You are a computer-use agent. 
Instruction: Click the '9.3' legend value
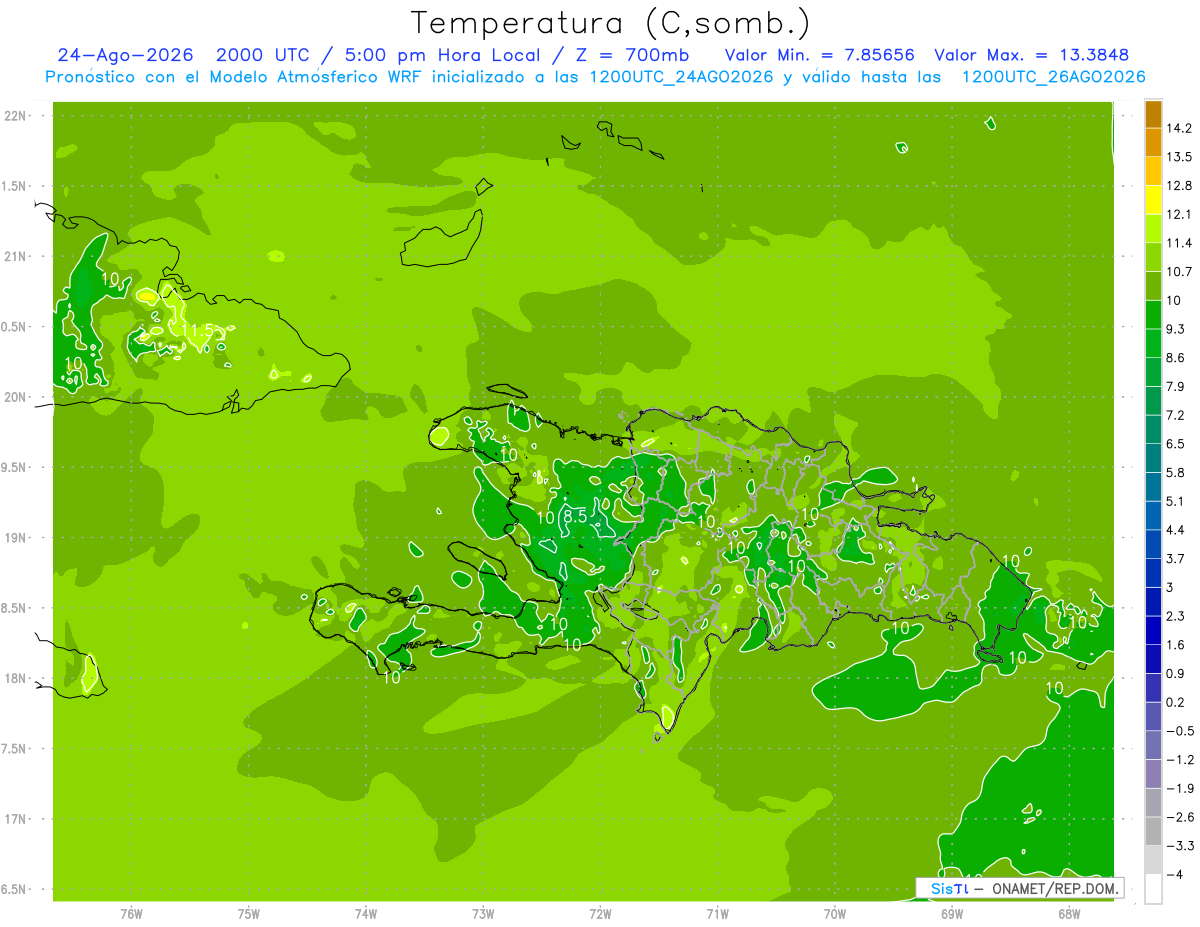click(x=1176, y=329)
